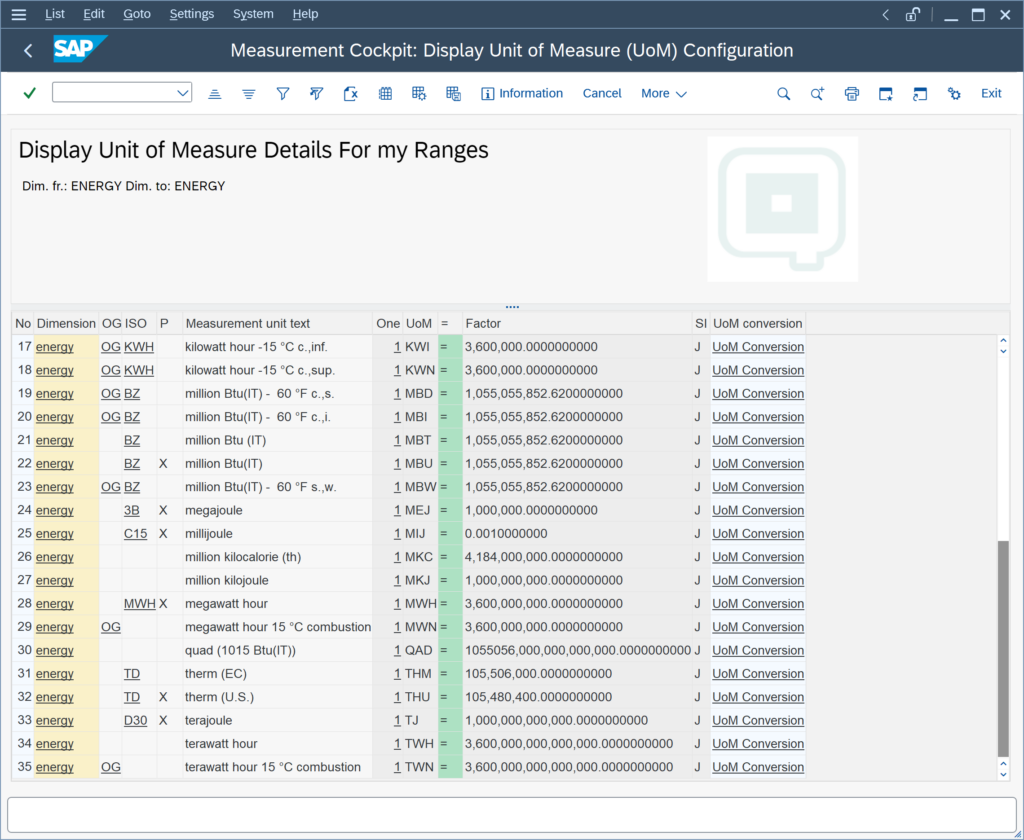This screenshot has height=840, width=1024.
Task: Click the UoM code QAD cell
Action: click(x=419, y=651)
